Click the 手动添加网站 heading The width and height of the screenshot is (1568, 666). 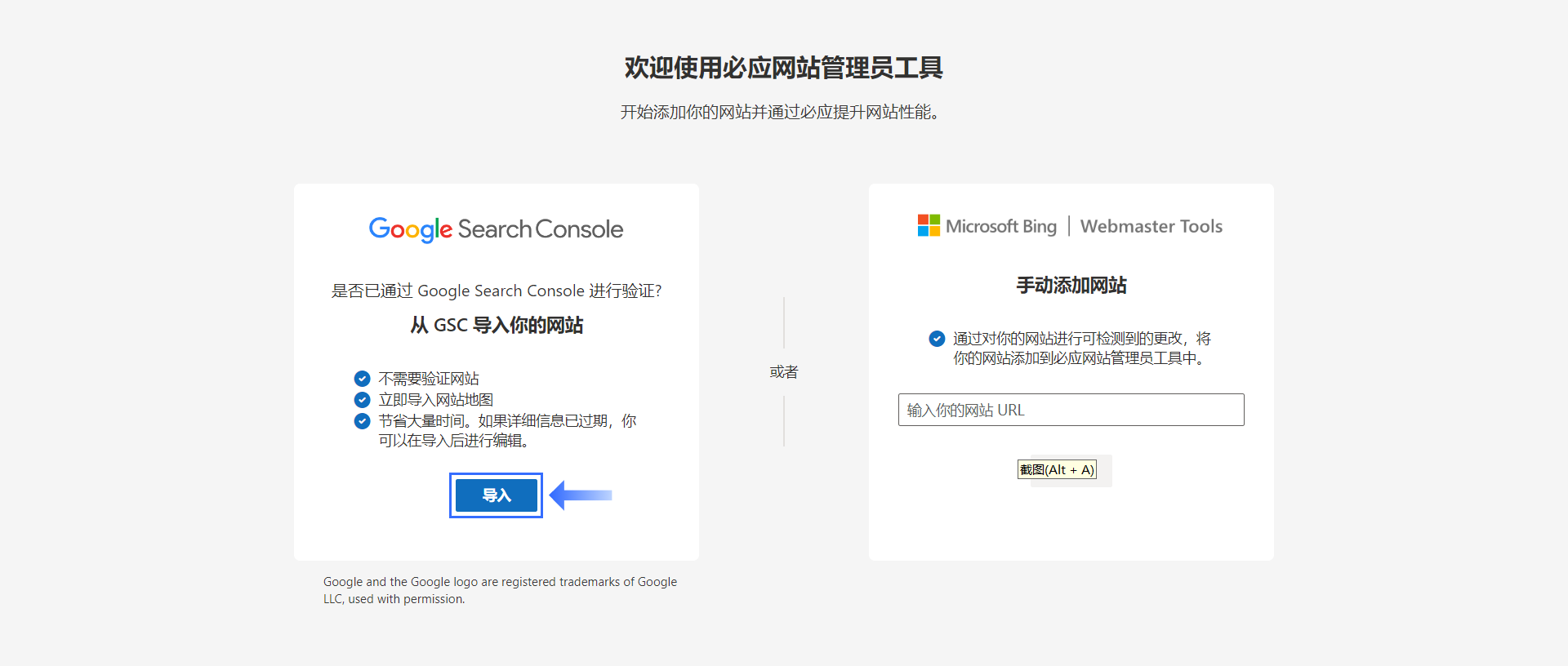1071,286
